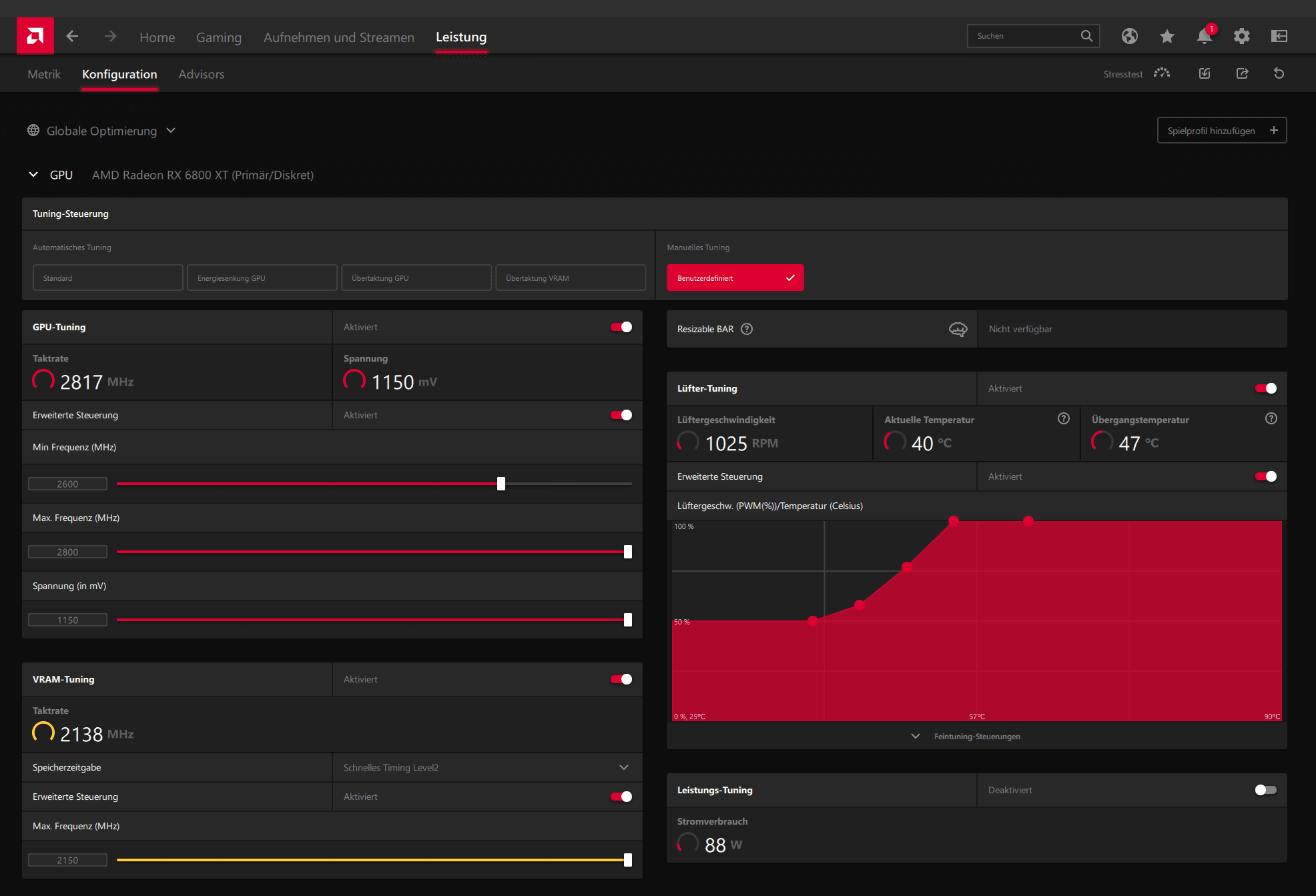Select the Konfiguration sub-tab
This screenshot has width=1316, height=896.
click(119, 74)
